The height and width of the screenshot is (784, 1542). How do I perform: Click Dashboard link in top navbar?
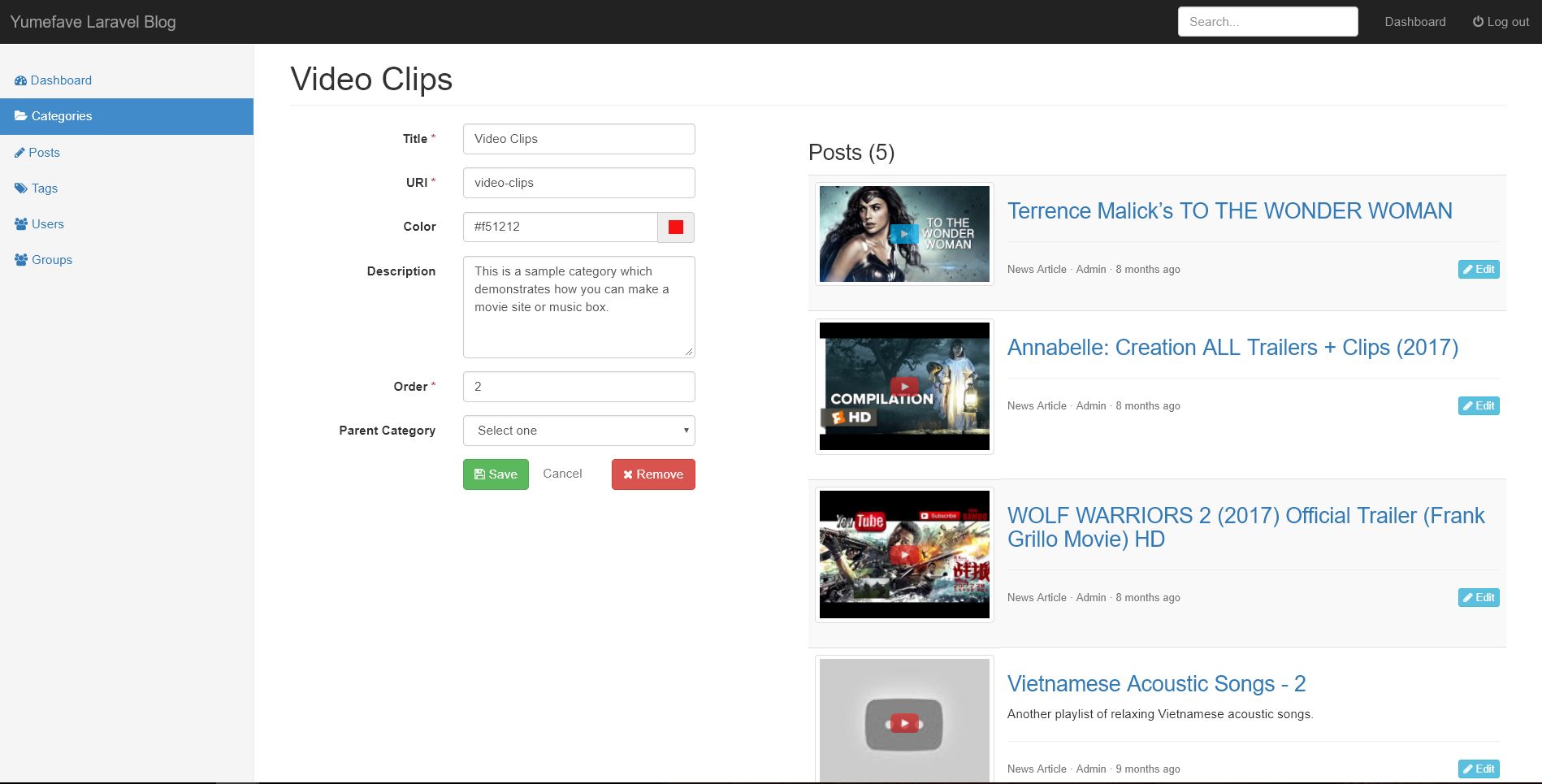click(x=1415, y=22)
